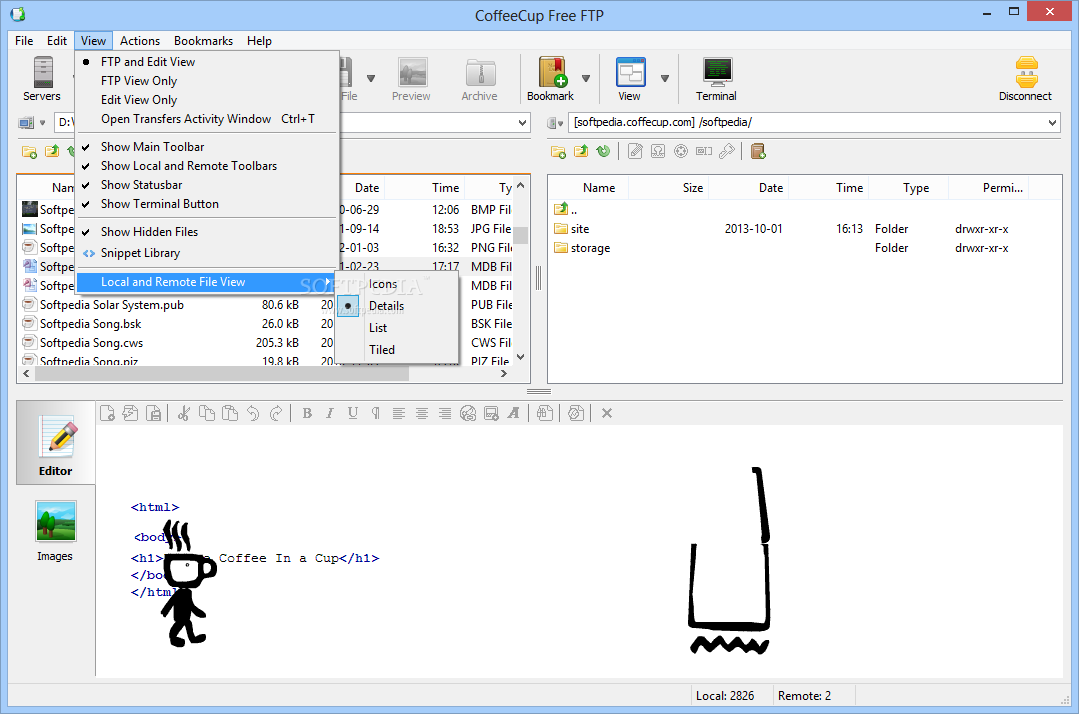Image resolution: width=1079 pixels, height=714 pixels.
Task: Insert link icon in editor toolbar
Action: (468, 413)
